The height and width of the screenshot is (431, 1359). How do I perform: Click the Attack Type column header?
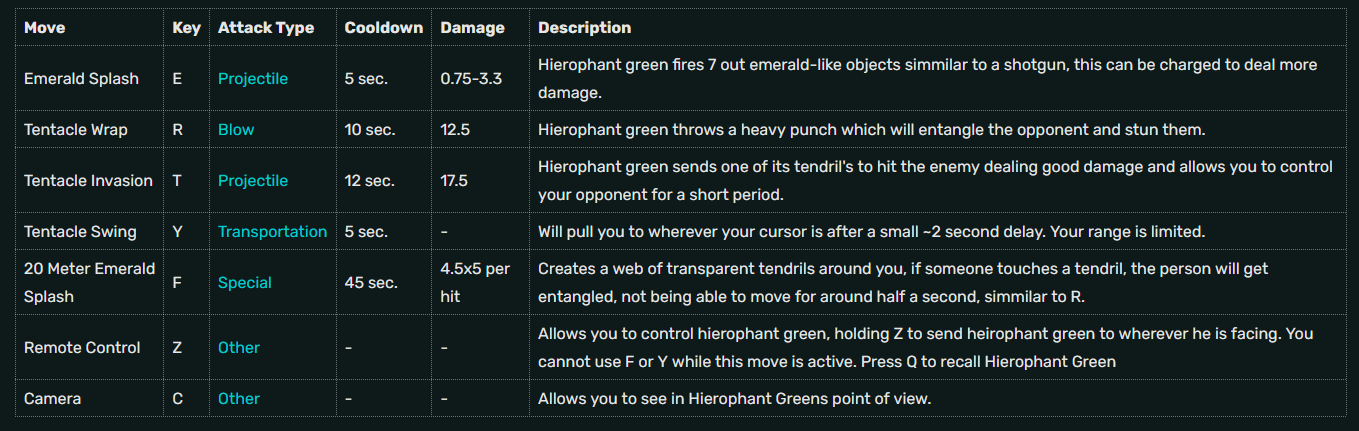(266, 27)
